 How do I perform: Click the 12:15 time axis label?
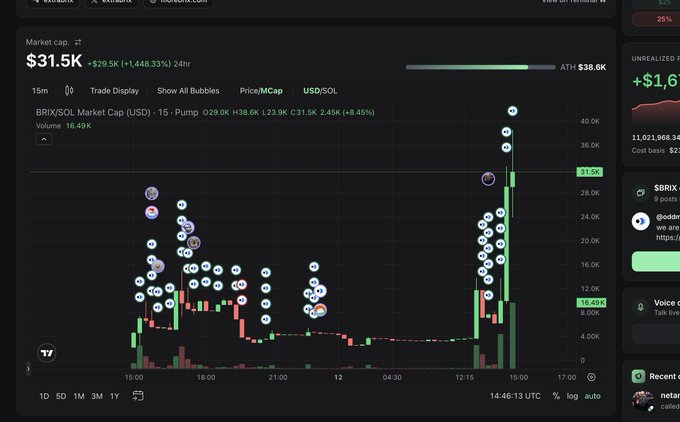coord(464,377)
